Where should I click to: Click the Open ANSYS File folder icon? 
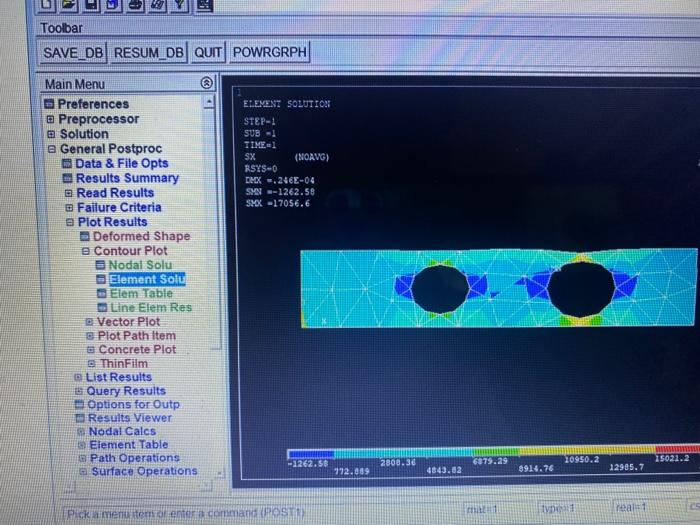click(x=70, y=4)
